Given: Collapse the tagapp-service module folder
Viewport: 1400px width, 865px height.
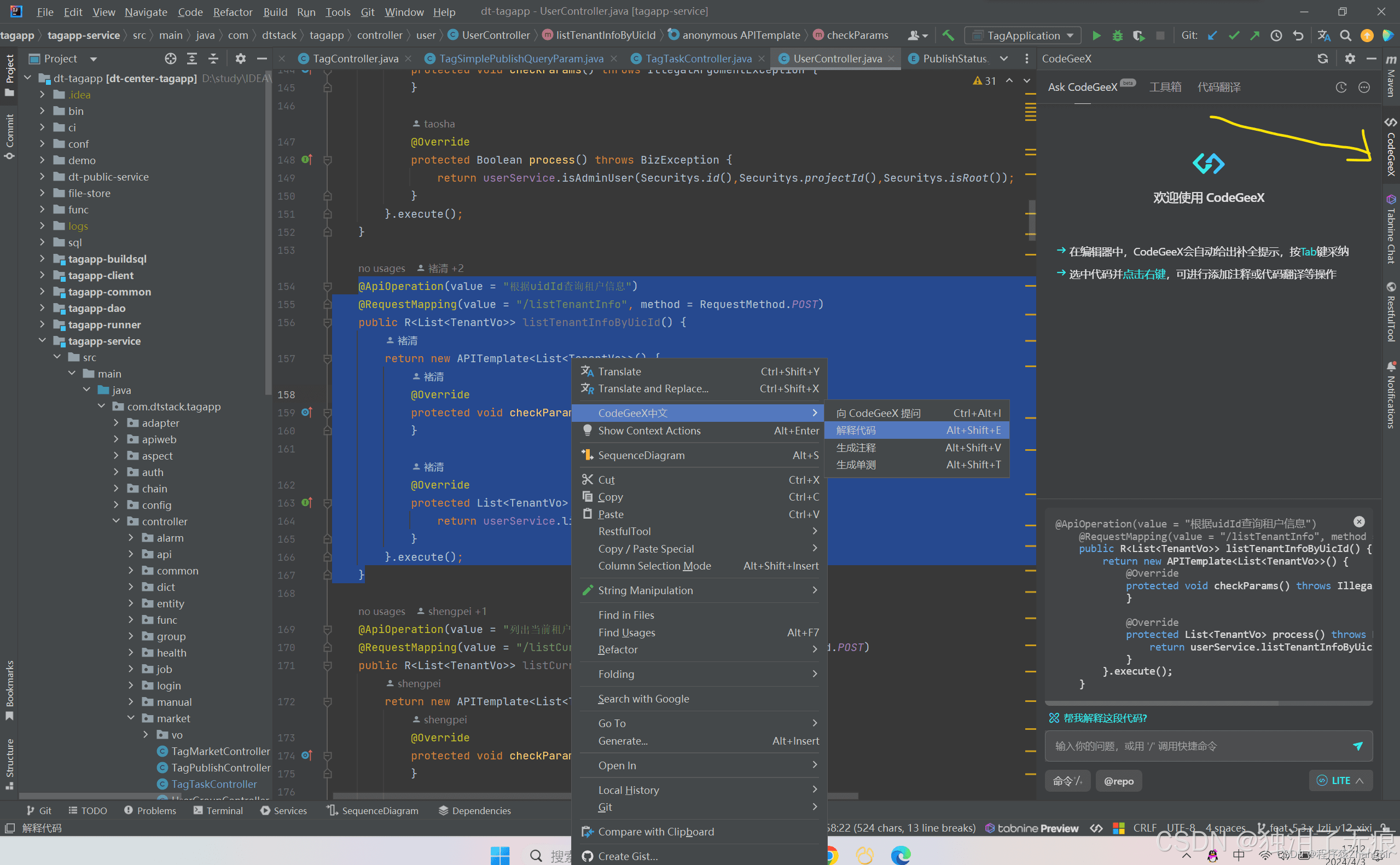Looking at the screenshot, I should (x=42, y=341).
